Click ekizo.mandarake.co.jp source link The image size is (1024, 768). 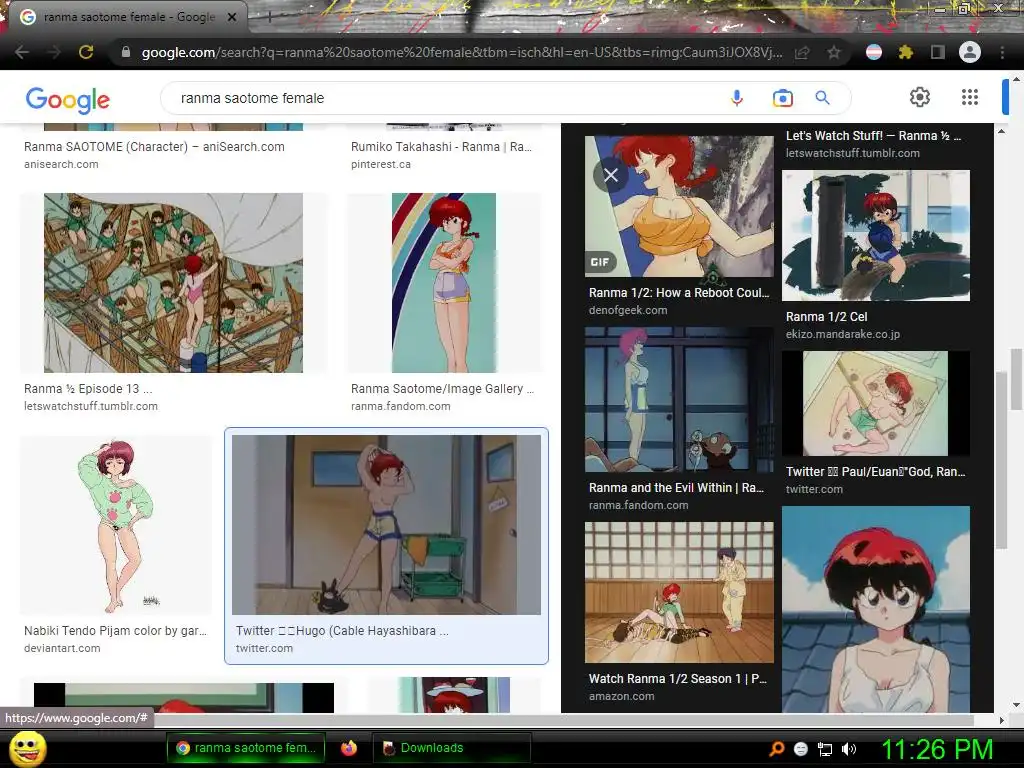[x=842, y=334]
